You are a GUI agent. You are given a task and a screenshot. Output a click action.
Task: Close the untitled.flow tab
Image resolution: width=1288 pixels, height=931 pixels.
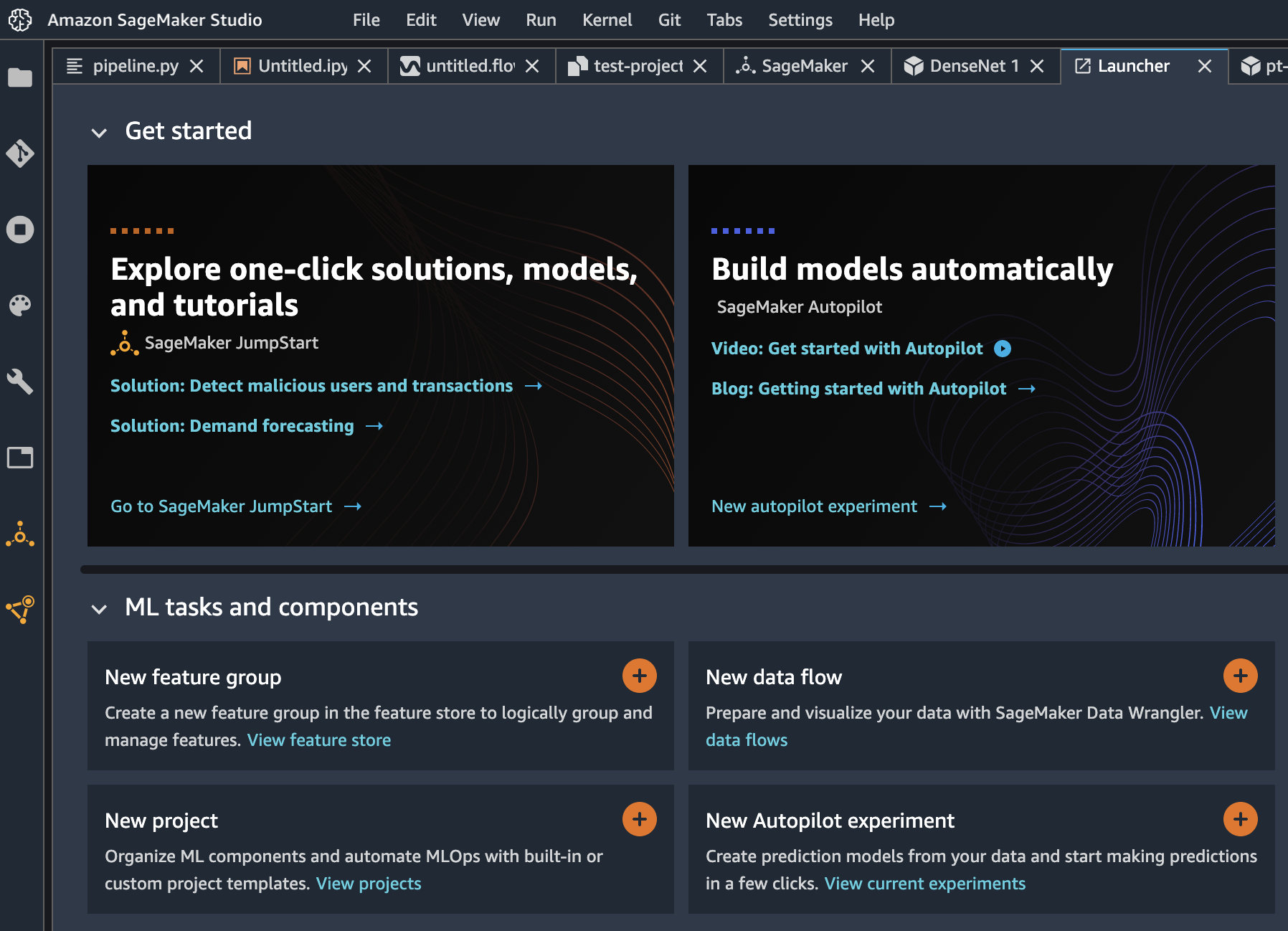click(x=532, y=66)
